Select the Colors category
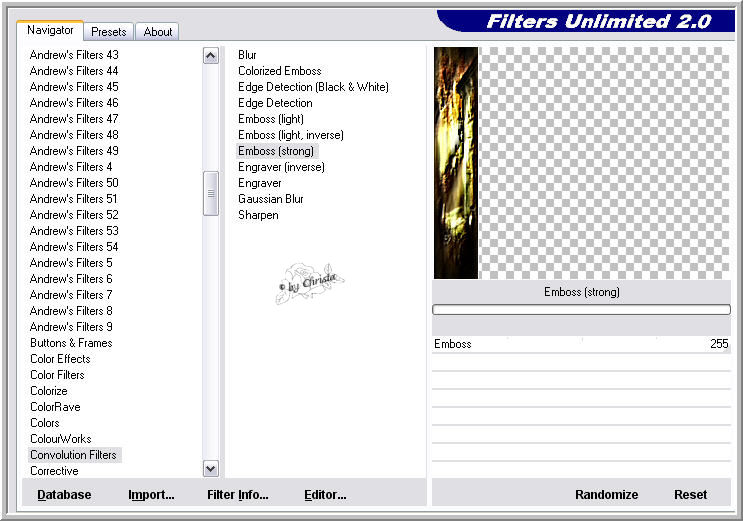Viewport: 743px width, 521px height. click(45, 423)
